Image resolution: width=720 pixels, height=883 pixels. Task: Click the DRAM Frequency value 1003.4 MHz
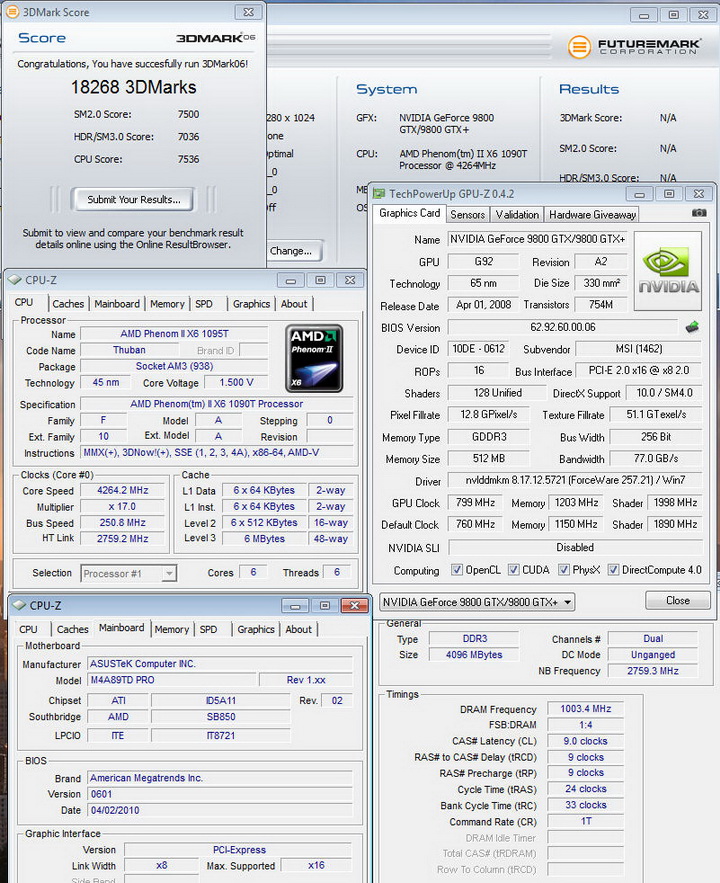pos(585,709)
